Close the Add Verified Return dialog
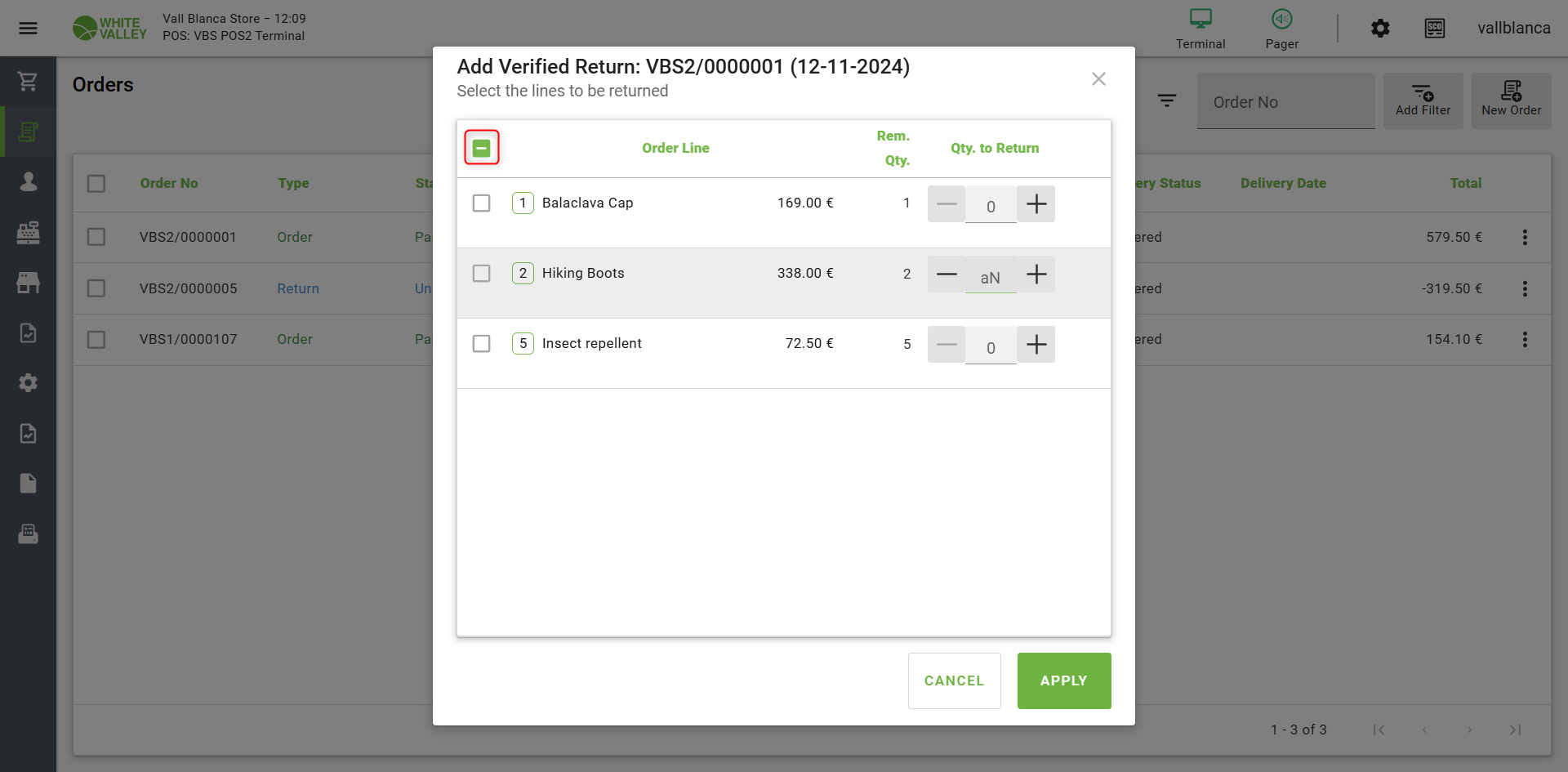Image resolution: width=1568 pixels, height=772 pixels. (1098, 79)
